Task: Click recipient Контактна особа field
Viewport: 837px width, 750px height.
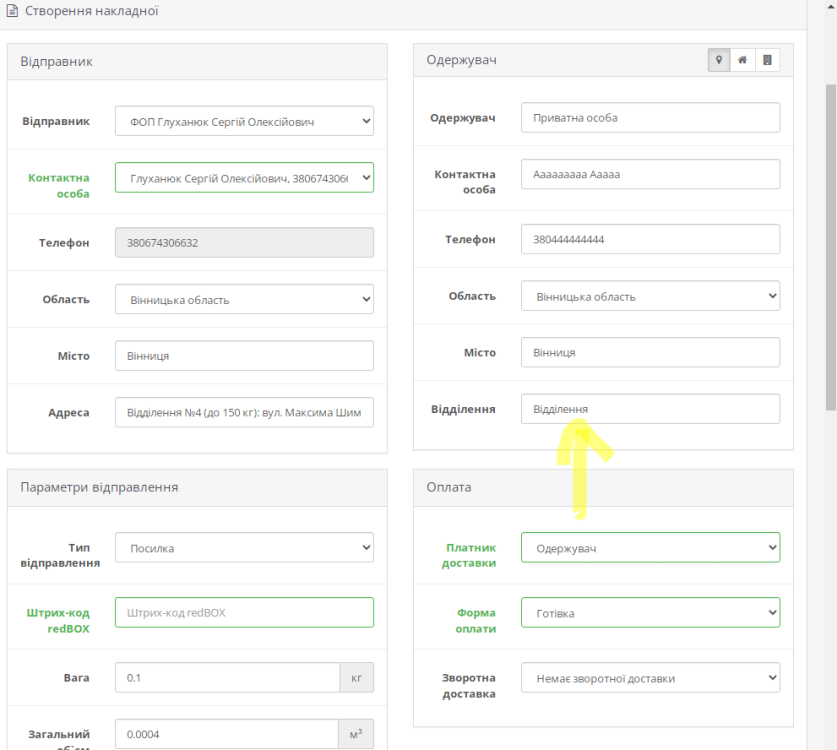Action: click(x=650, y=174)
